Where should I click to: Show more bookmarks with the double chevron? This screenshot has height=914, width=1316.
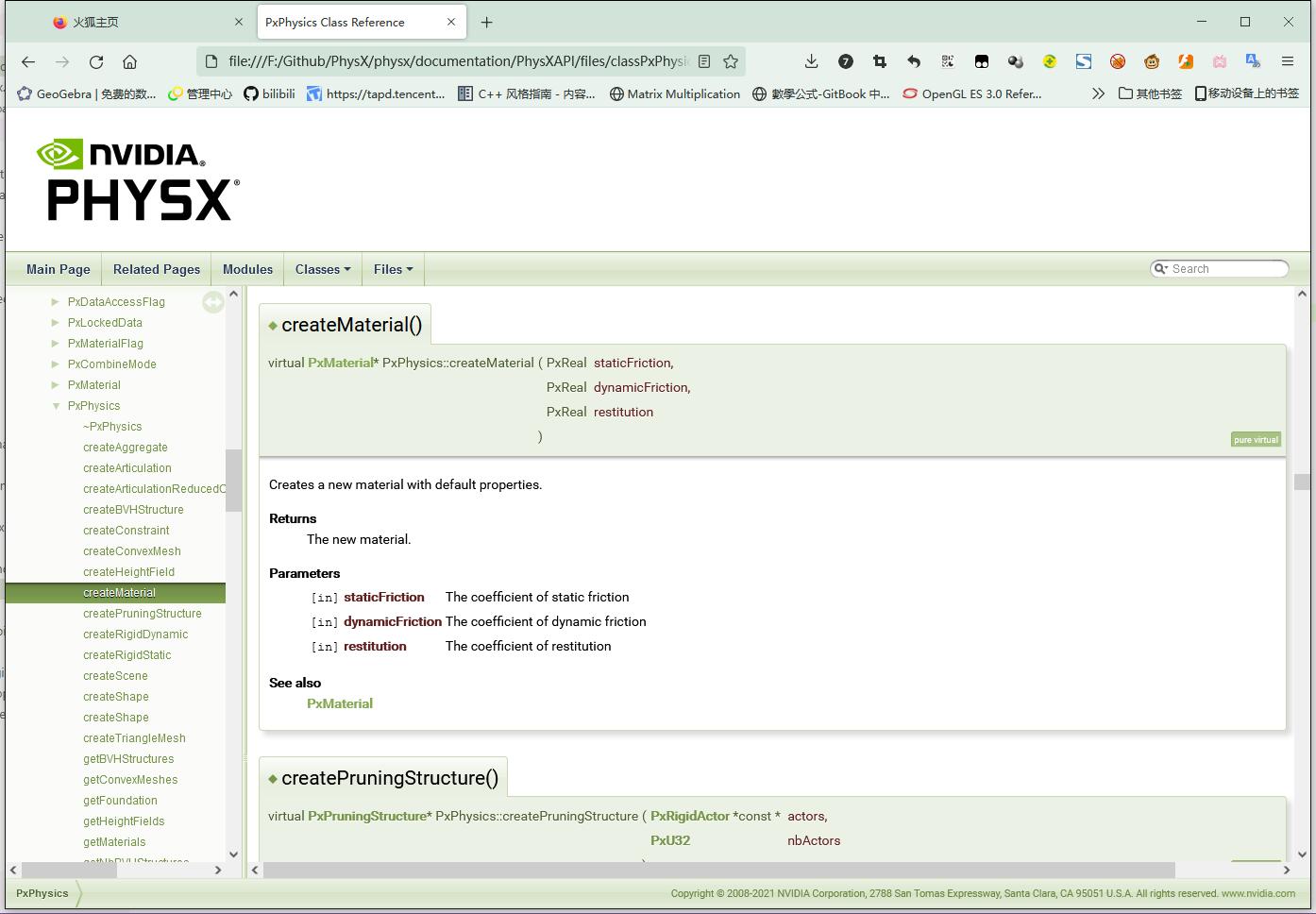1098,93
